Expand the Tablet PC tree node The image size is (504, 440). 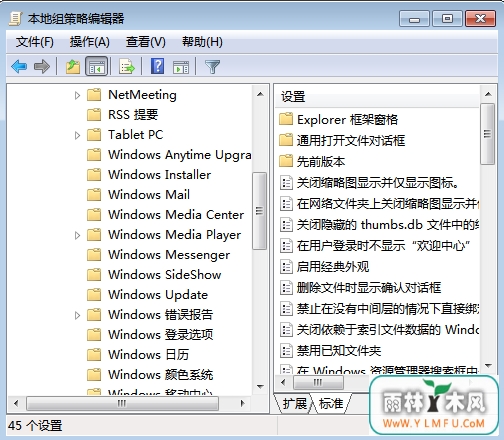[x=77, y=135]
